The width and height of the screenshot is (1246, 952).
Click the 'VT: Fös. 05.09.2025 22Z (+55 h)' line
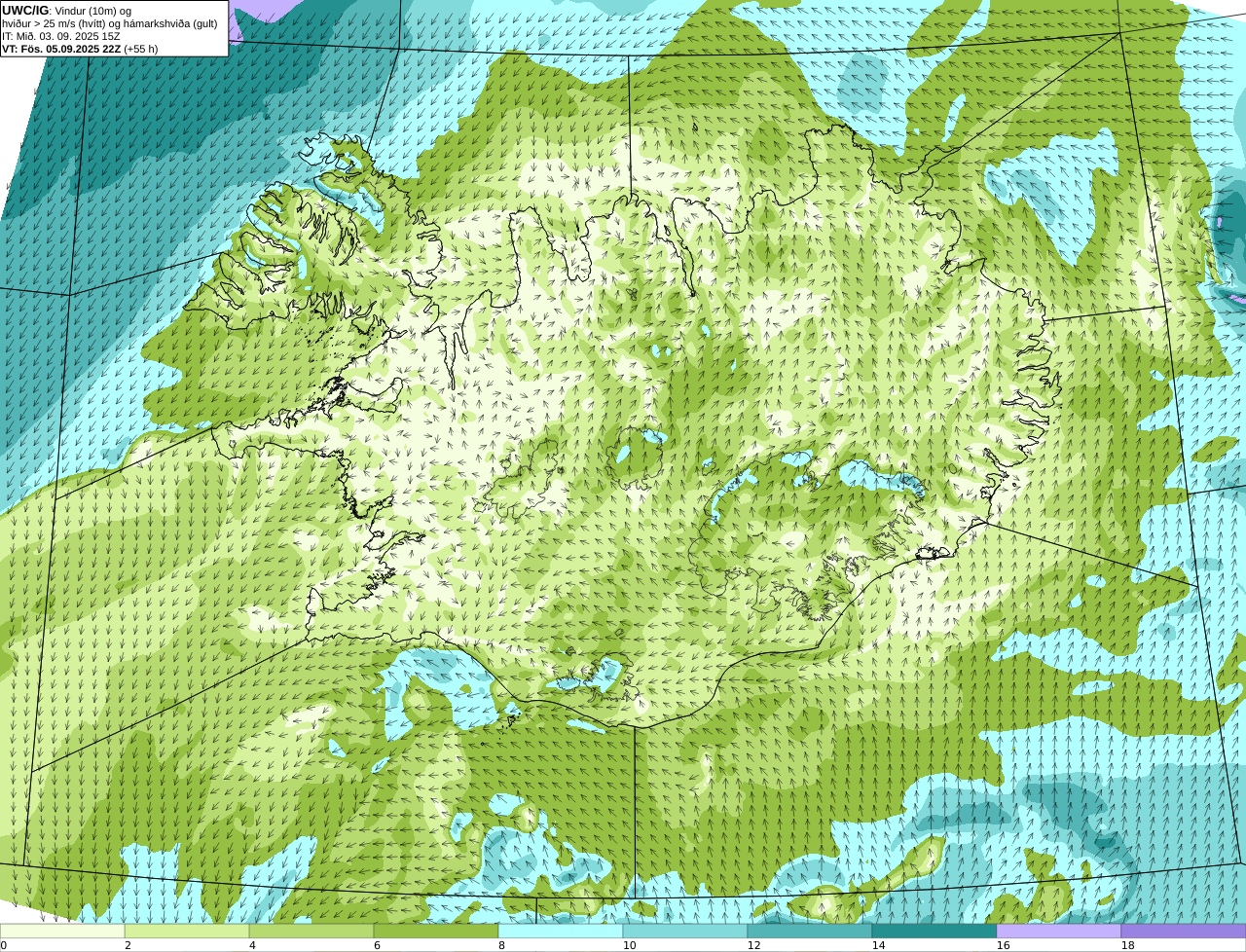(80, 49)
